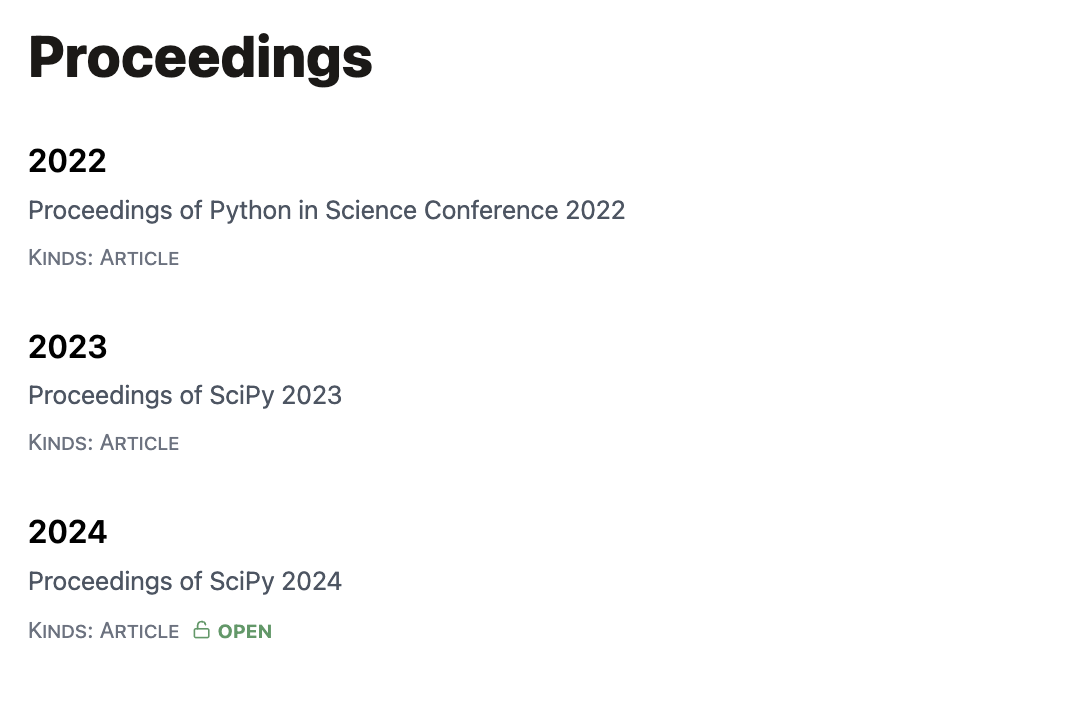Screen dimensions: 1072x710
Task: Click the ARTICLE kind under 2023
Action: click(x=139, y=443)
